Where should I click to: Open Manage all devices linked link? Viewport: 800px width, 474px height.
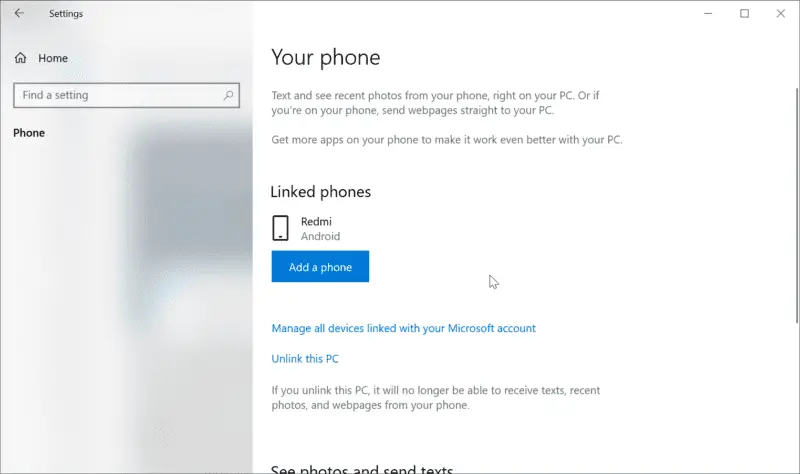click(403, 328)
